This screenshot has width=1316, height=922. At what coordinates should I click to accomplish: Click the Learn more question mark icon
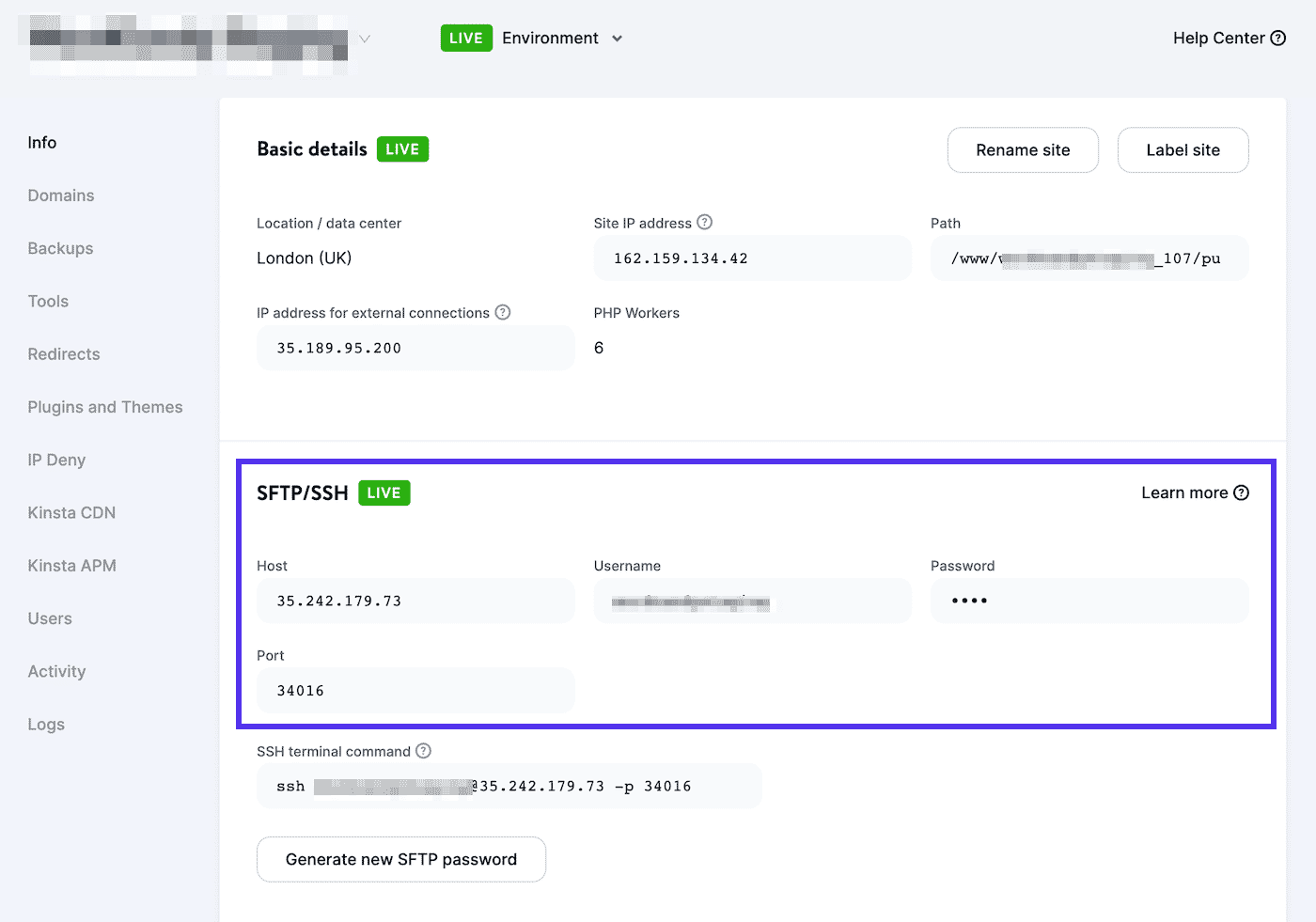(1242, 492)
